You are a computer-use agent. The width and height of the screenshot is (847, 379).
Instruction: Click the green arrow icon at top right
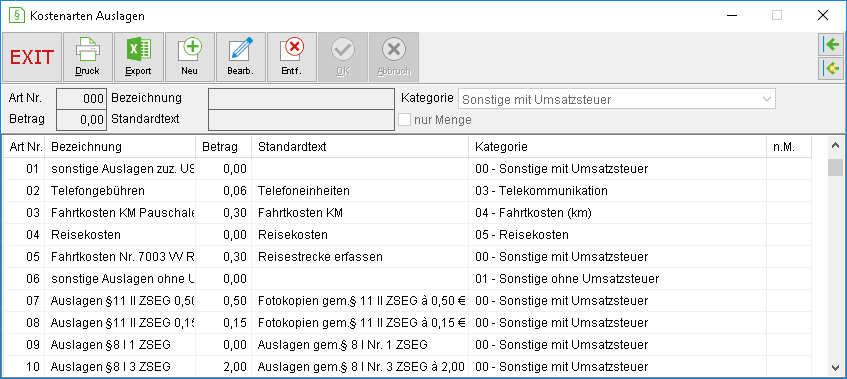tap(831, 45)
